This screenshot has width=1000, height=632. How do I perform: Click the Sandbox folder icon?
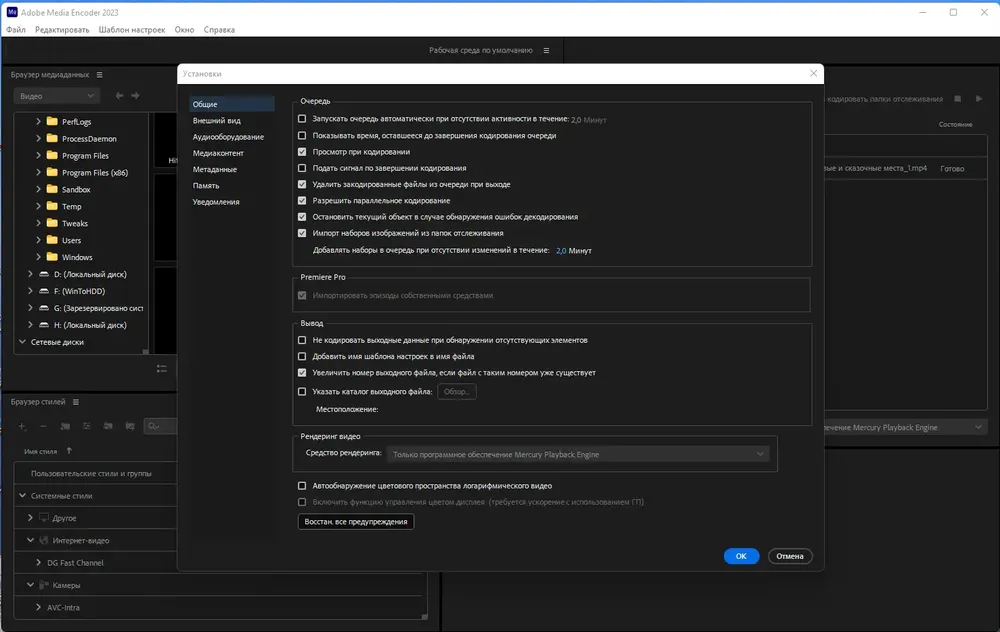(52, 189)
